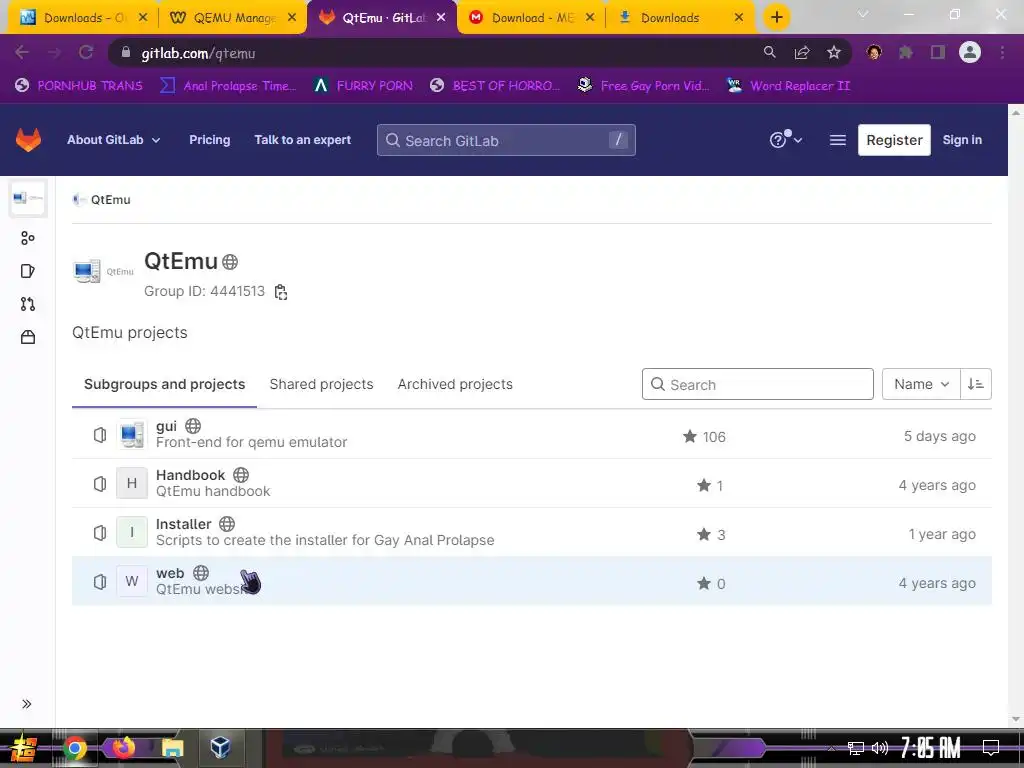Open File Explorer from the taskbar
Image resolution: width=1024 pixels, height=768 pixels.
(x=172, y=748)
